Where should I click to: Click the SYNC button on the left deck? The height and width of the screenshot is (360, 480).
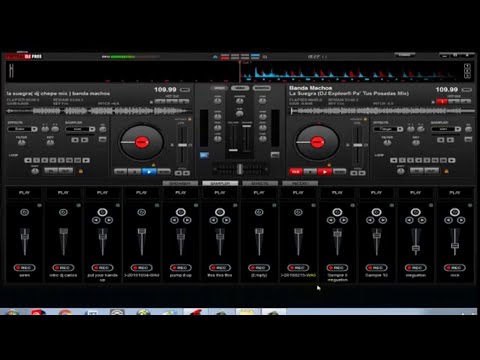[x=164, y=172]
